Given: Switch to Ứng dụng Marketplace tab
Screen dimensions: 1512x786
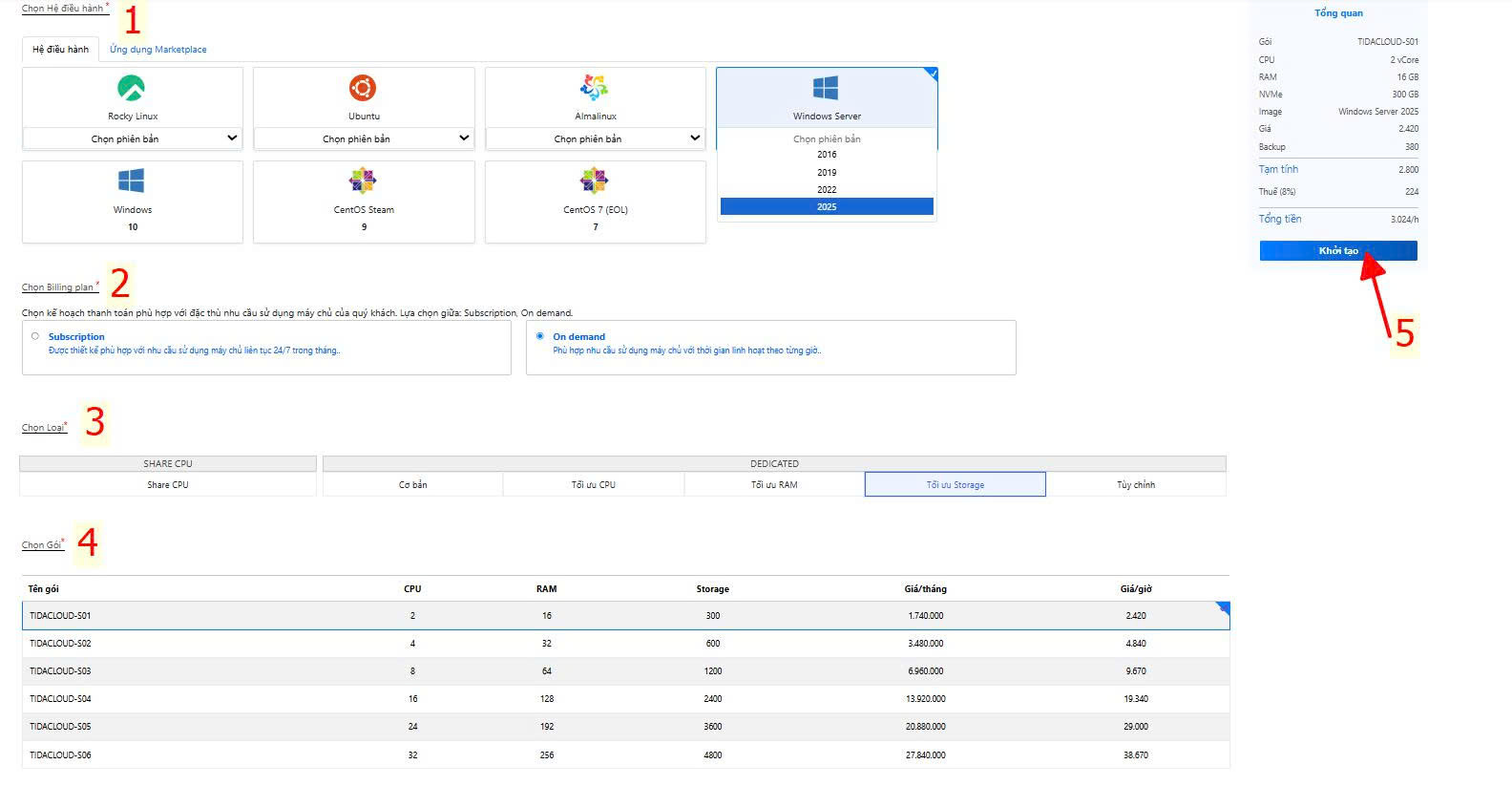Looking at the screenshot, I should 157,50.
